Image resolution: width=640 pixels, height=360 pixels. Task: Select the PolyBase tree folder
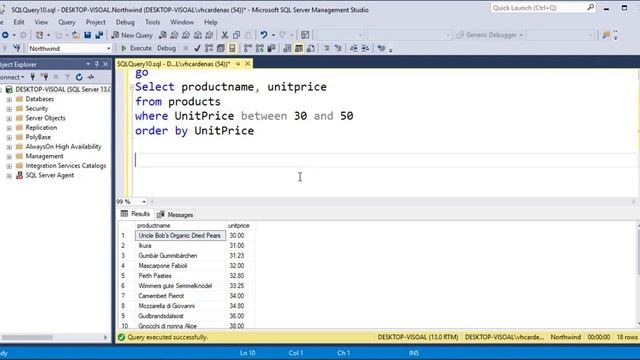click(38, 137)
